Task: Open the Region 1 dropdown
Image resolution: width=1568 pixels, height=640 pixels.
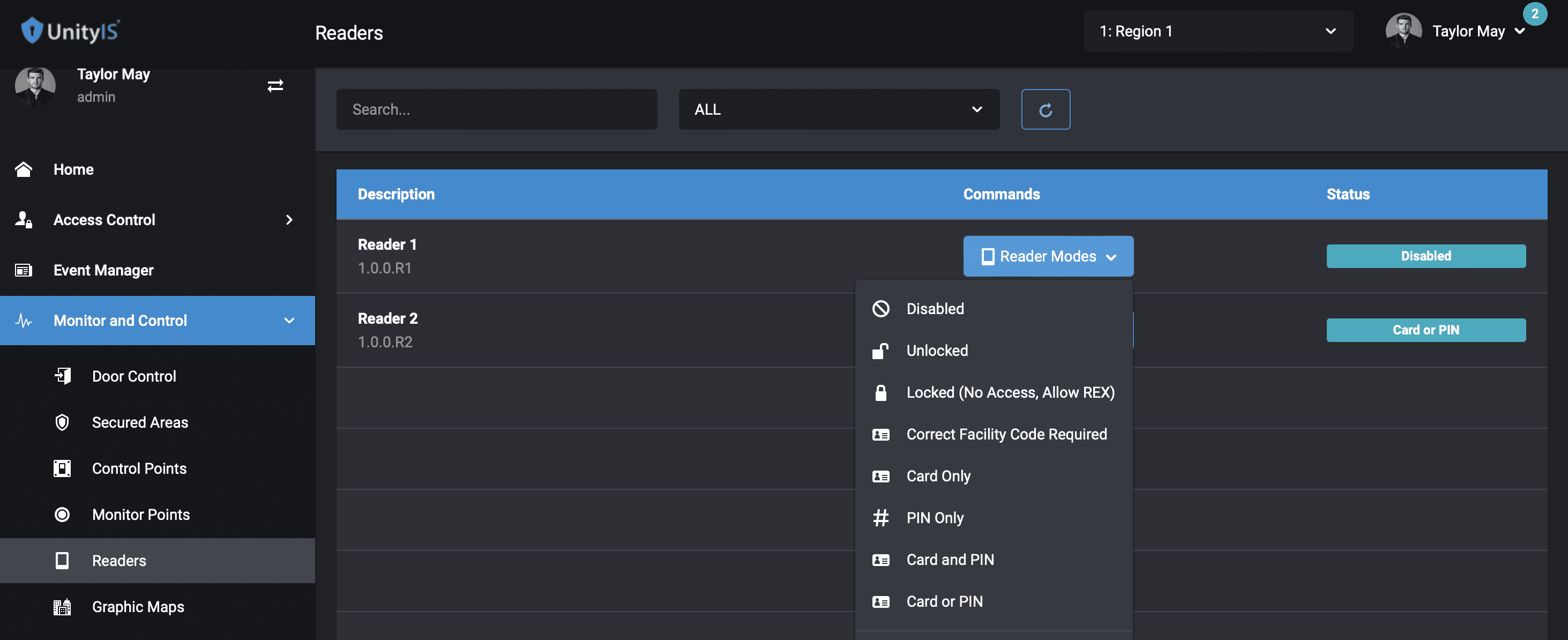Action: 1218,31
